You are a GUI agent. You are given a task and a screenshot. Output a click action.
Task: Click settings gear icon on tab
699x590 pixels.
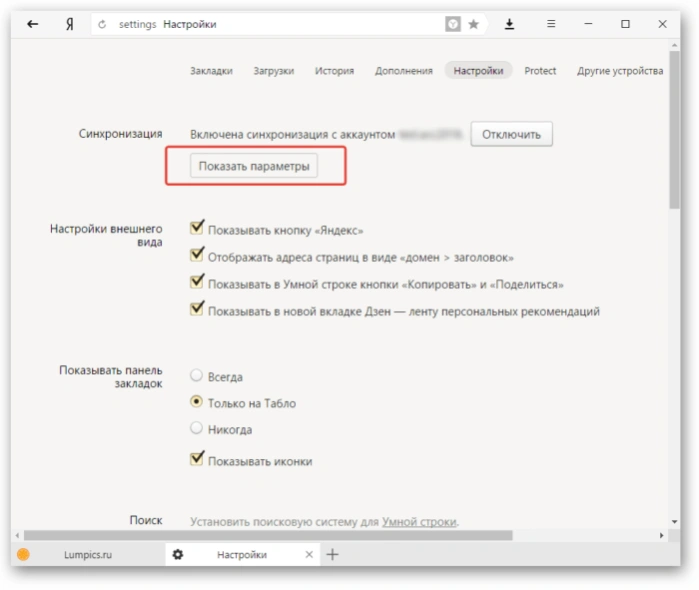tap(178, 554)
